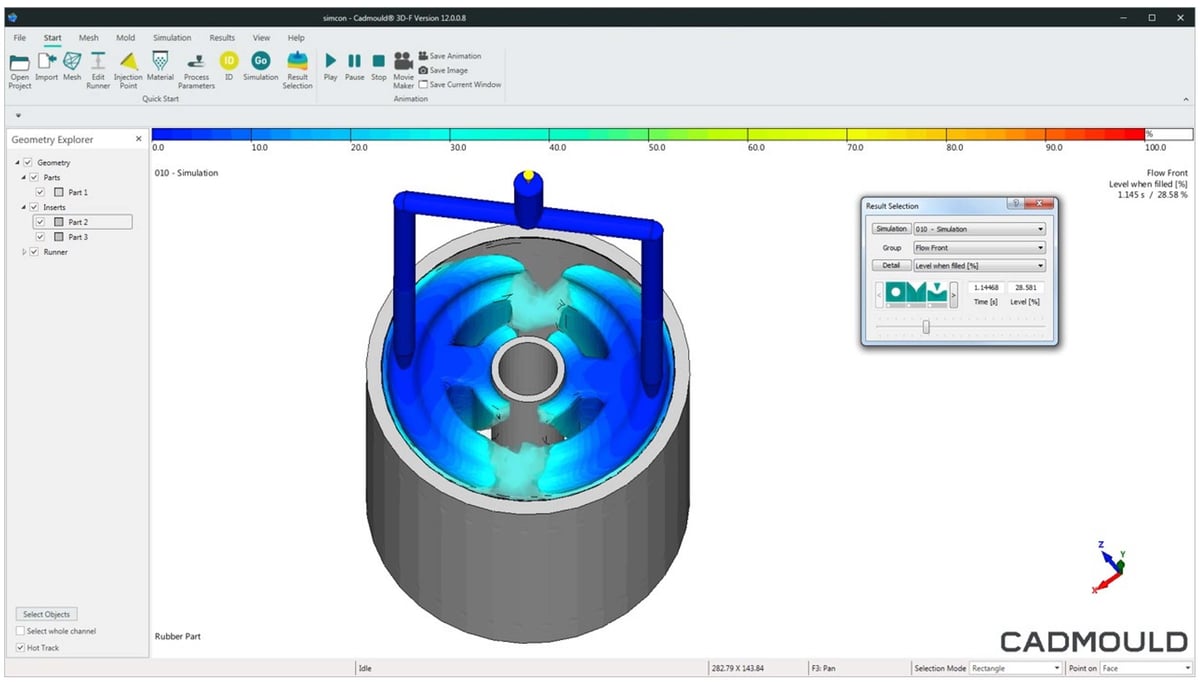Switch to the Mold ribbon tab
This screenshot has width=1200, height=682.
126,38
